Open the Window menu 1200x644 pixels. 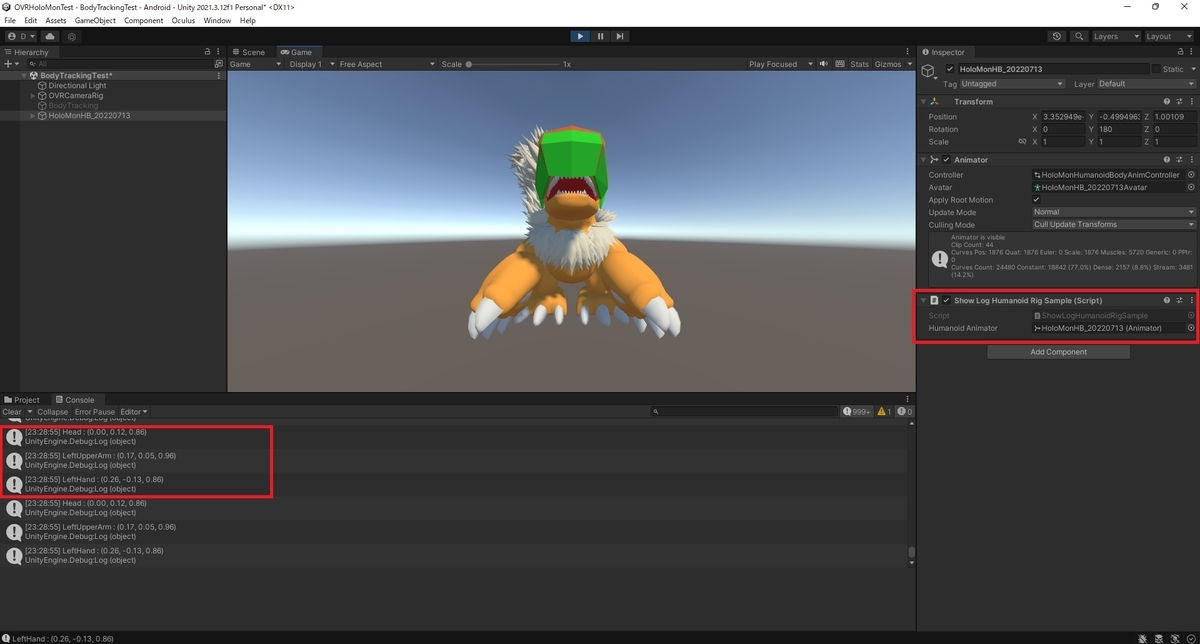tap(217, 20)
